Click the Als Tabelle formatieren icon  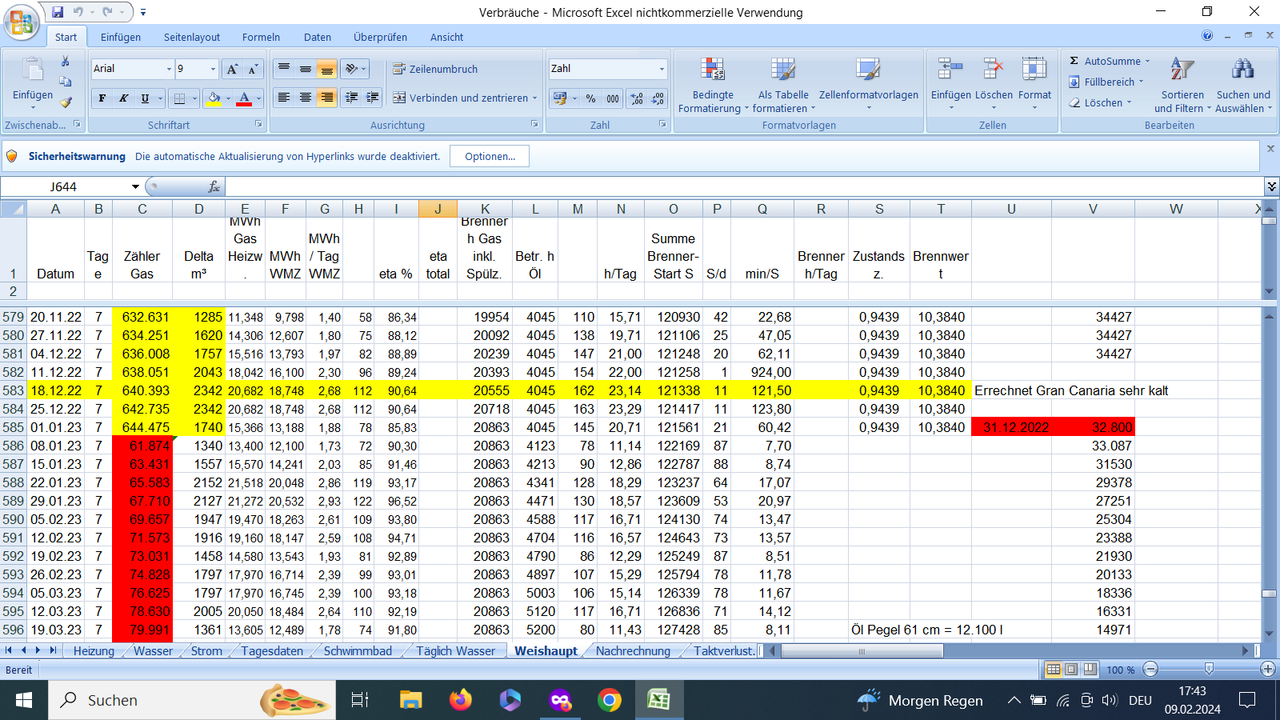click(783, 70)
